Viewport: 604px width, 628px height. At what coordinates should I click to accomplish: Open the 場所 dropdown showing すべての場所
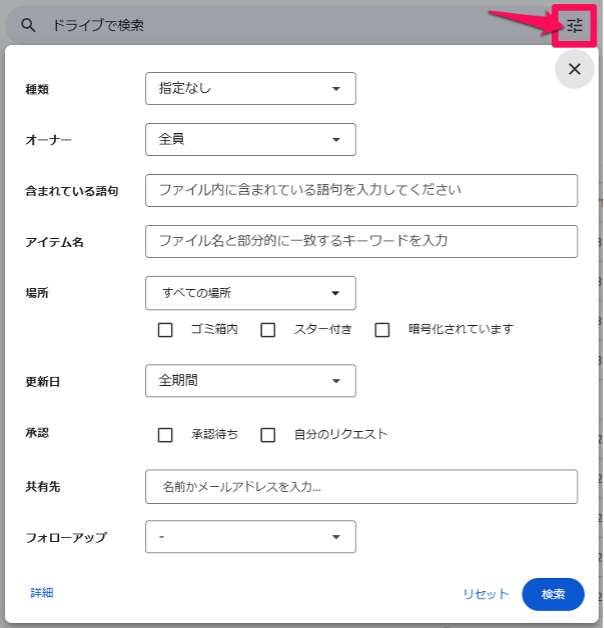point(250,293)
